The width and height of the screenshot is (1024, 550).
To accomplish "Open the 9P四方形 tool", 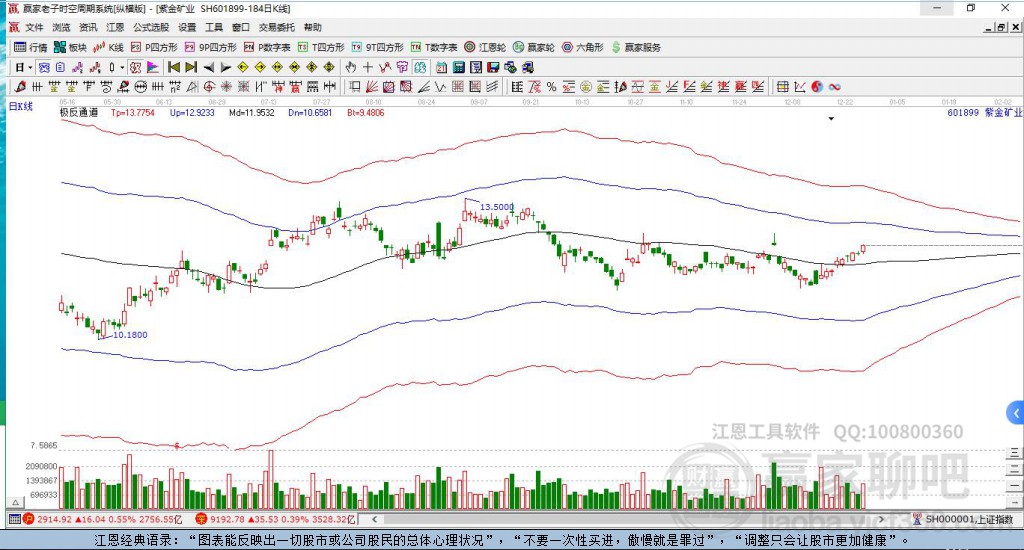I will pos(210,47).
